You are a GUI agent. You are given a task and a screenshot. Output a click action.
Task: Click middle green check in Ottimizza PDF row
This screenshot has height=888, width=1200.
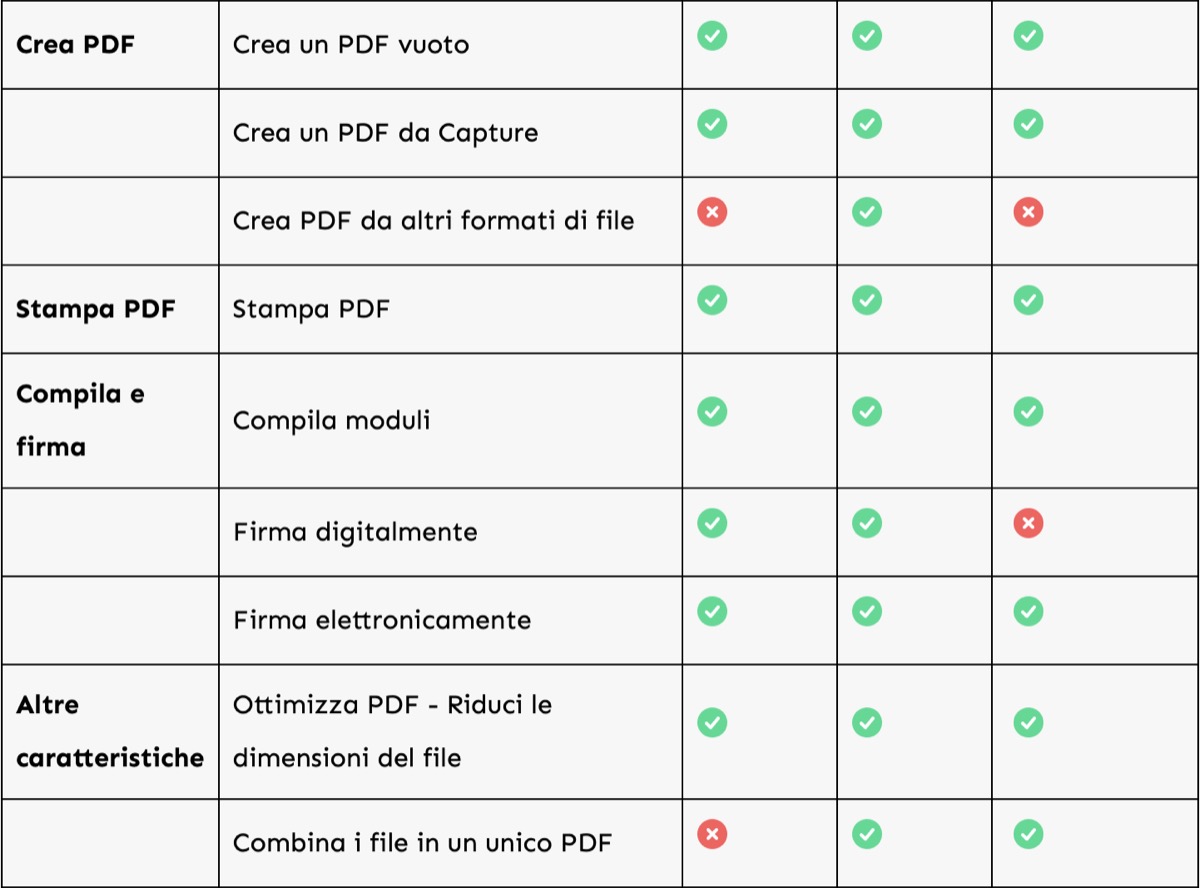(x=867, y=722)
